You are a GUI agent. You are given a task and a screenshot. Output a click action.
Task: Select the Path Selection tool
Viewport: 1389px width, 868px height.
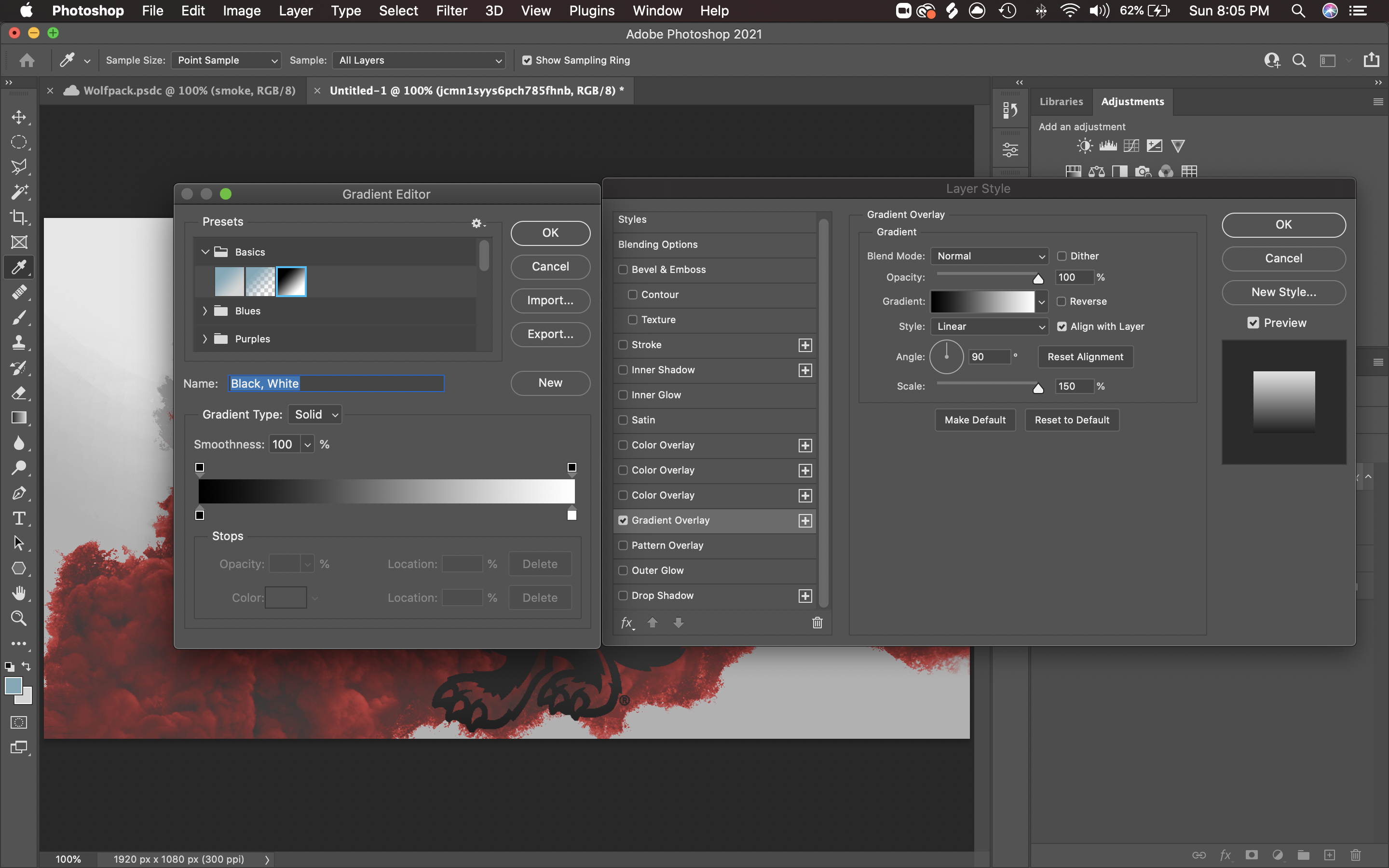pyautogui.click(x=19, y=543)
